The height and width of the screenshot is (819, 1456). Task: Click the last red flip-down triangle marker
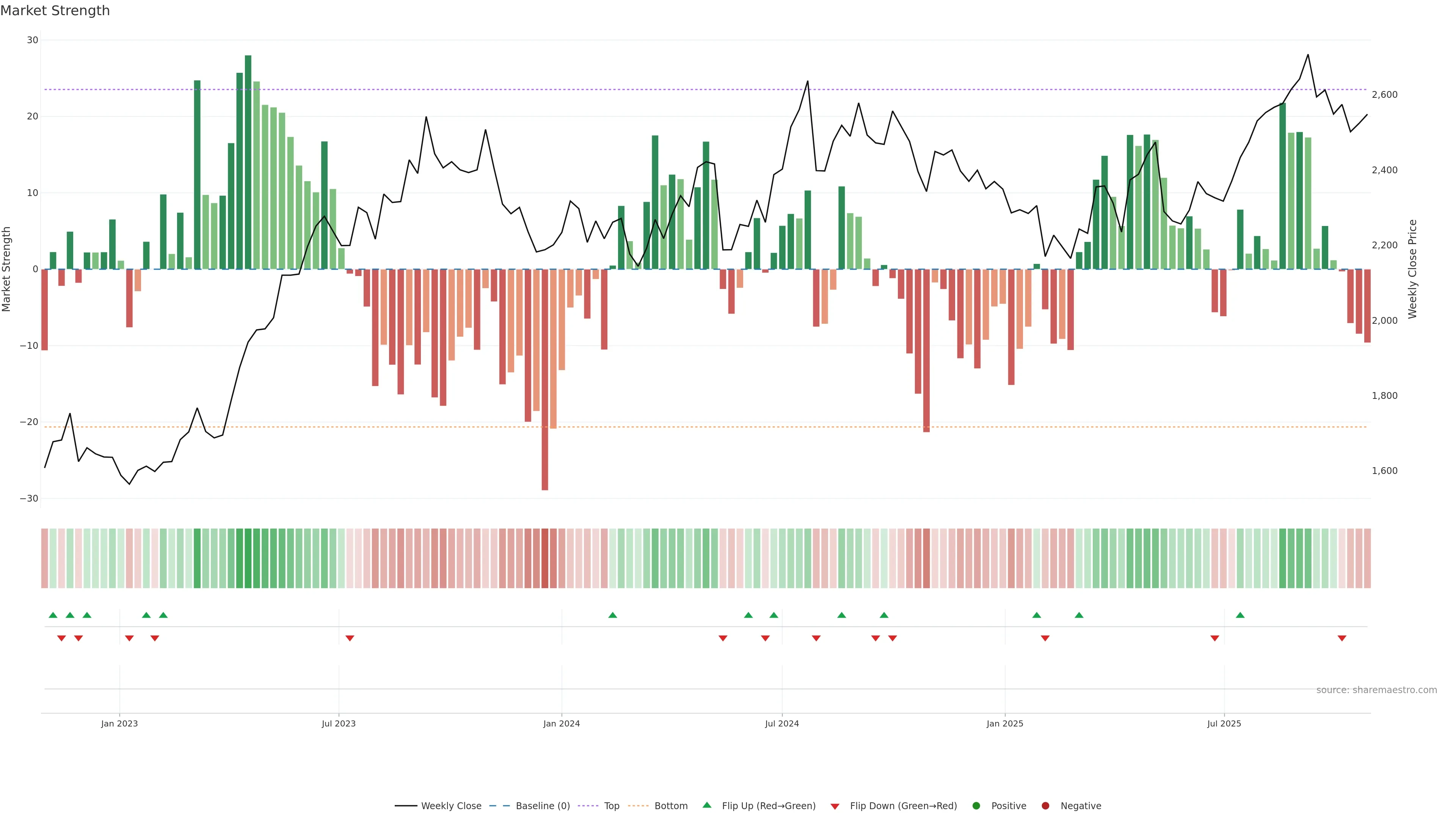(1342, 638)
